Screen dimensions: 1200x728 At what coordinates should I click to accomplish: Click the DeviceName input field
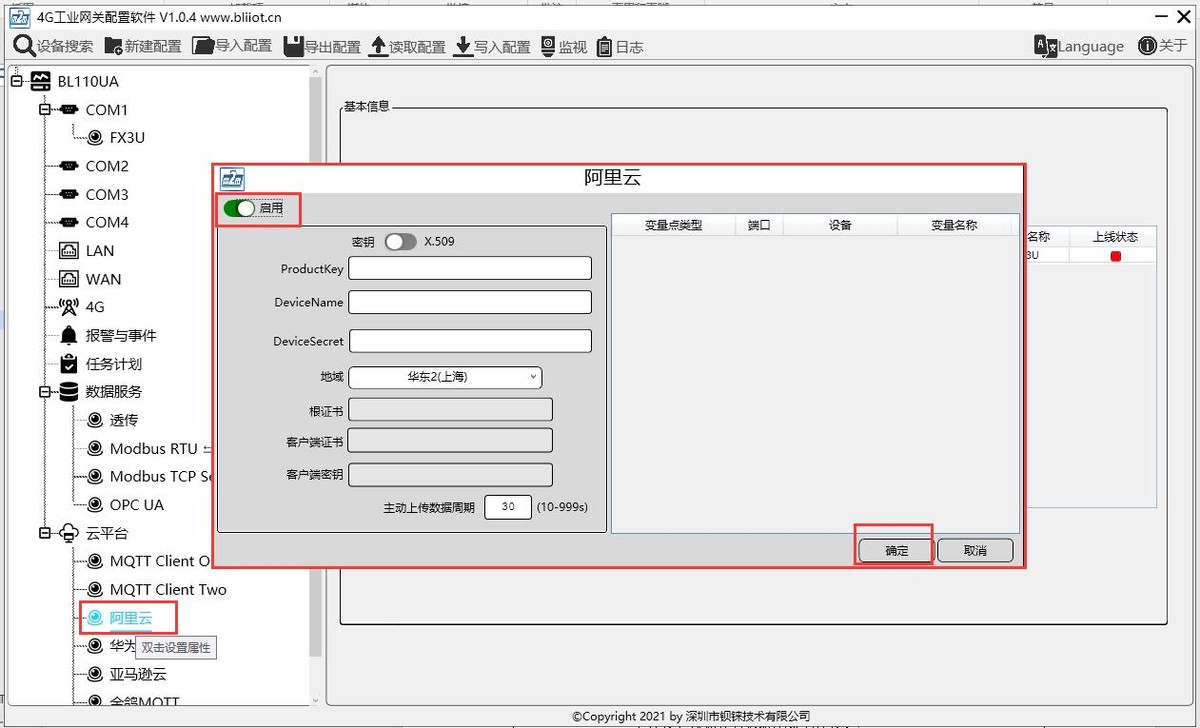(470, 302)
